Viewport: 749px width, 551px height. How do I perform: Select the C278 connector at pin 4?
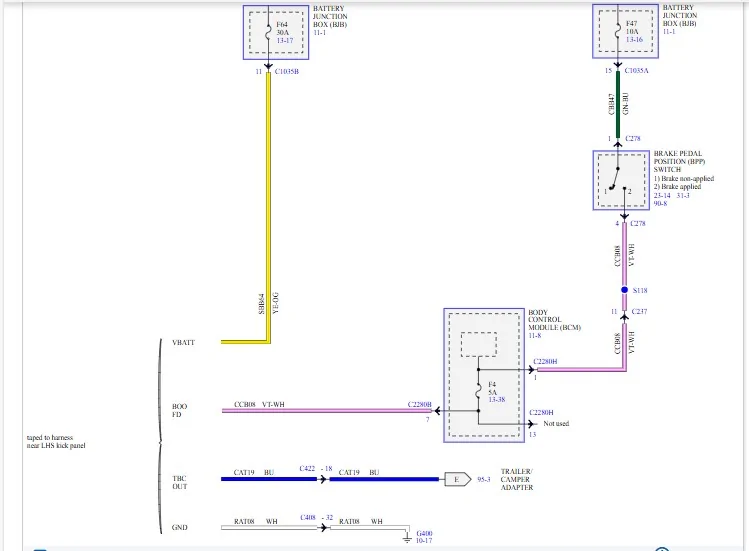(638, 224)
